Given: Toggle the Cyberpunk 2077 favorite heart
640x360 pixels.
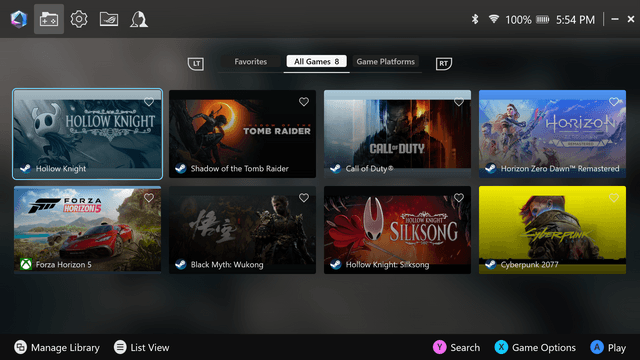Looking at the screenshot, I should point(614,198).
